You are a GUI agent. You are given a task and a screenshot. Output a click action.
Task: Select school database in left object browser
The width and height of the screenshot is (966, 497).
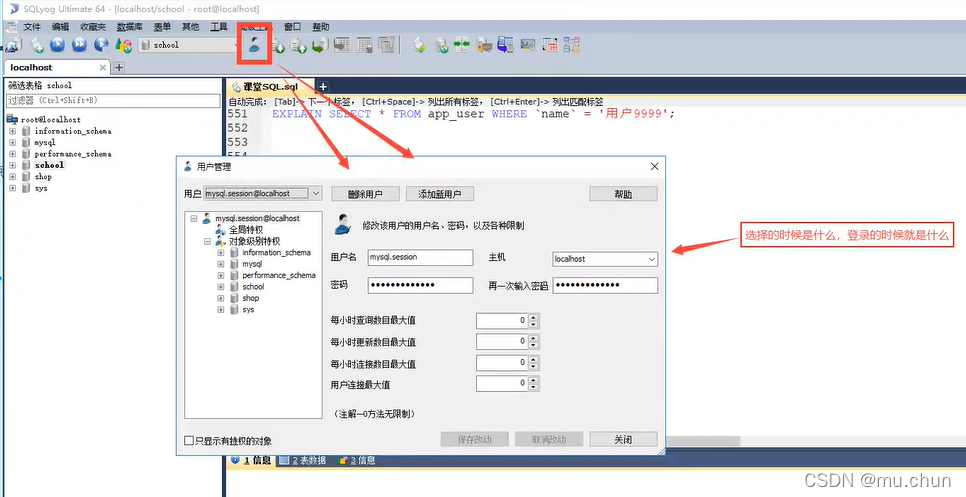49,165
